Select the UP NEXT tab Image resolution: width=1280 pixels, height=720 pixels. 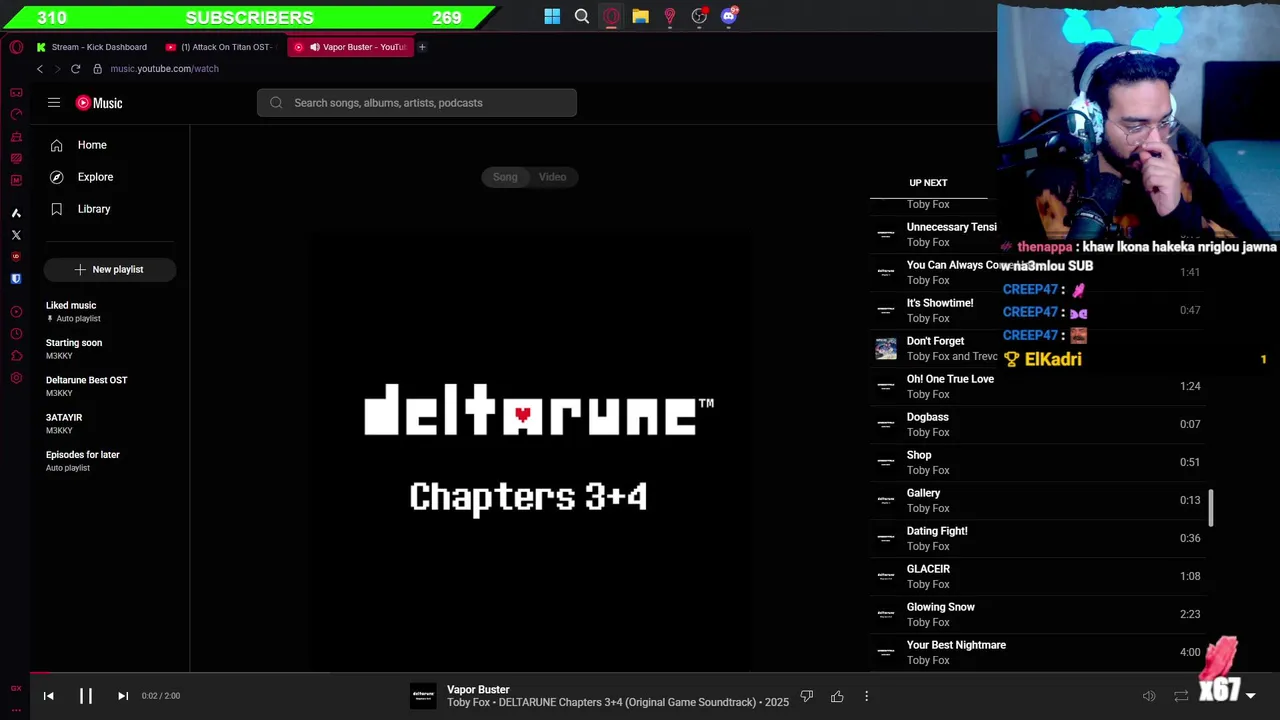tap(928, 183)
